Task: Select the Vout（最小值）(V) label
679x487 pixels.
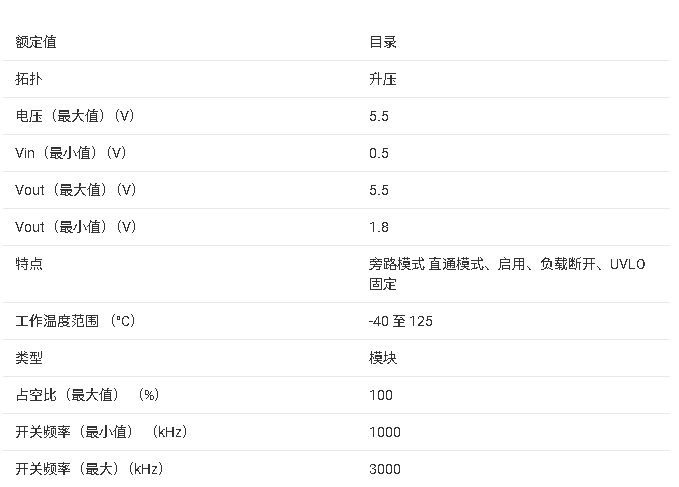Action: pyautogui.click(x=76, y=227)
